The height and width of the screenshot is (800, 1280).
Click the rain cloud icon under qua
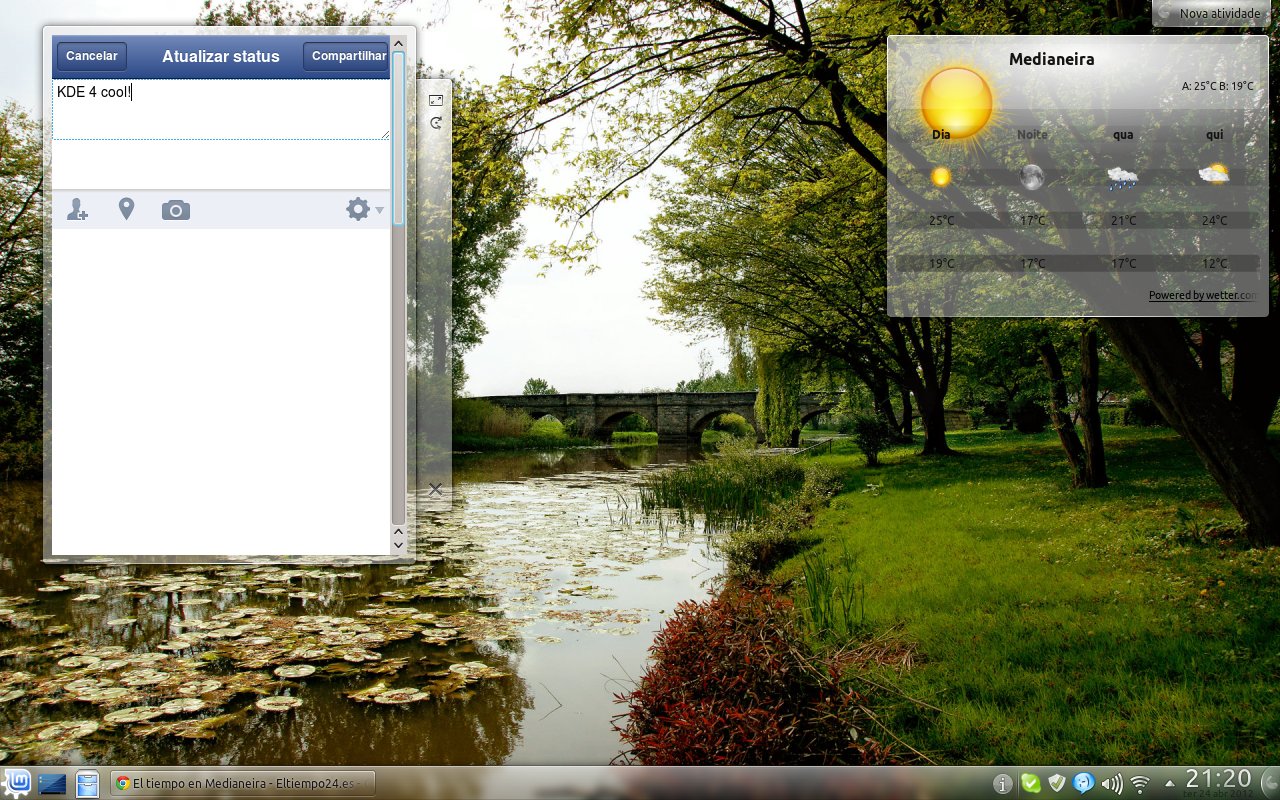coord(1123,178)
